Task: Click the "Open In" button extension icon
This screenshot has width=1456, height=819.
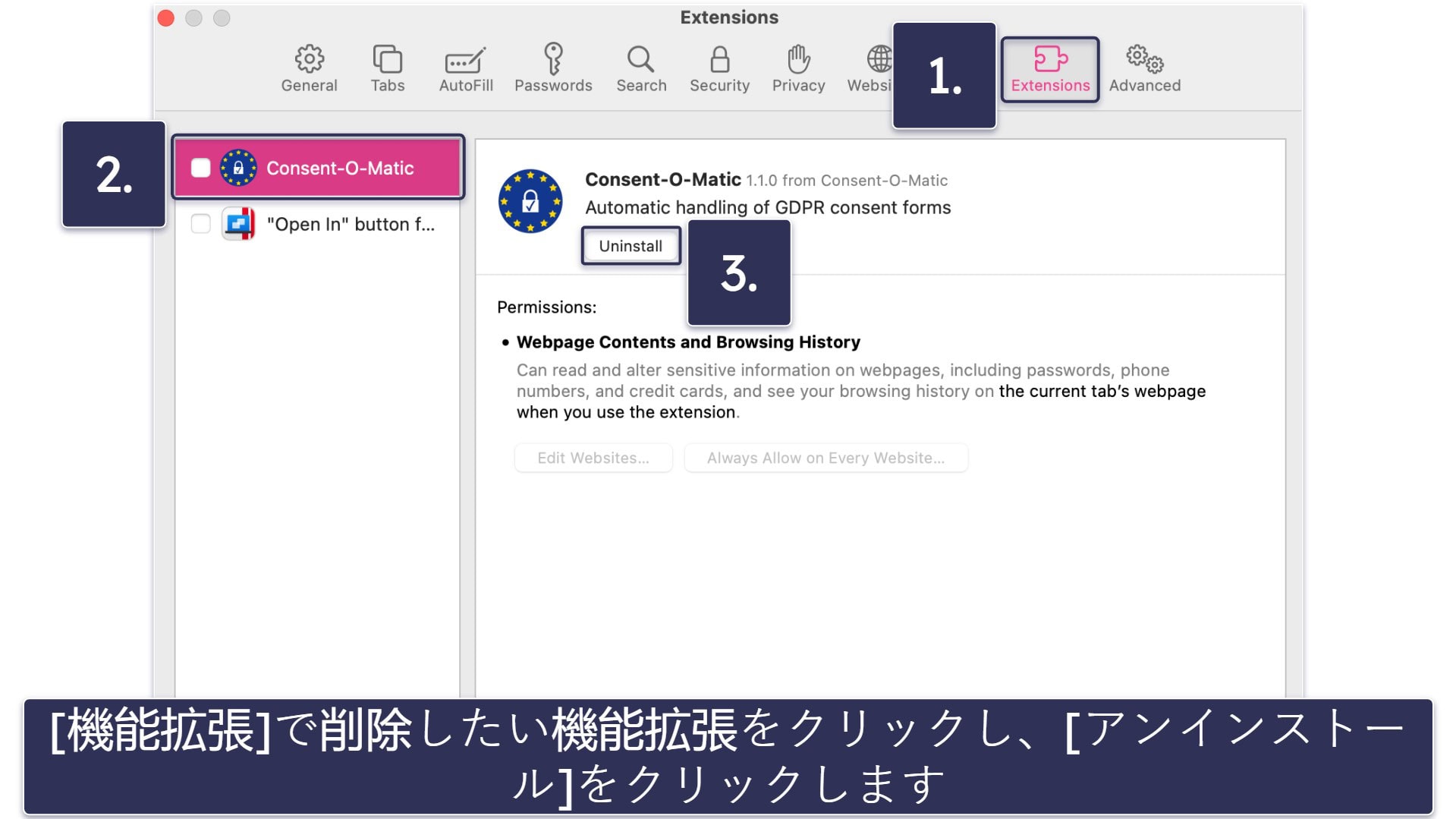Action: tap(238, 224)
